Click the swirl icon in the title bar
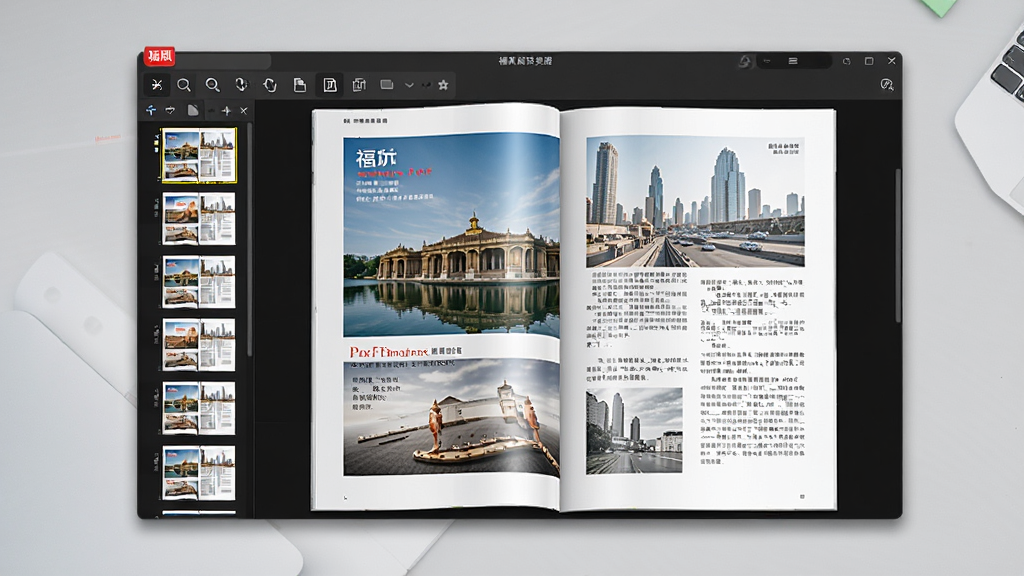 coord(744,61)
